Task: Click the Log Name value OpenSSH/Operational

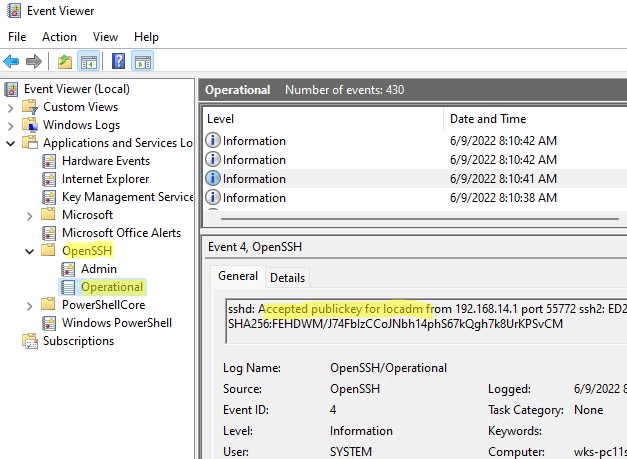Action: pyautogui.click(x=388, y=368)
